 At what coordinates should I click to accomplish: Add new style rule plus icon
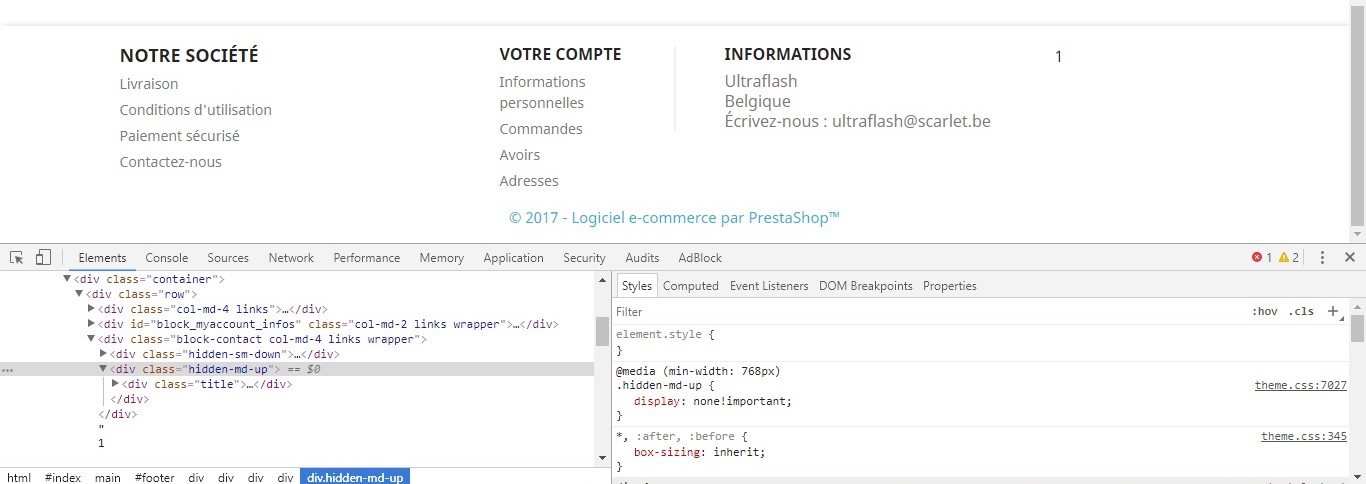click(1333, 312)
